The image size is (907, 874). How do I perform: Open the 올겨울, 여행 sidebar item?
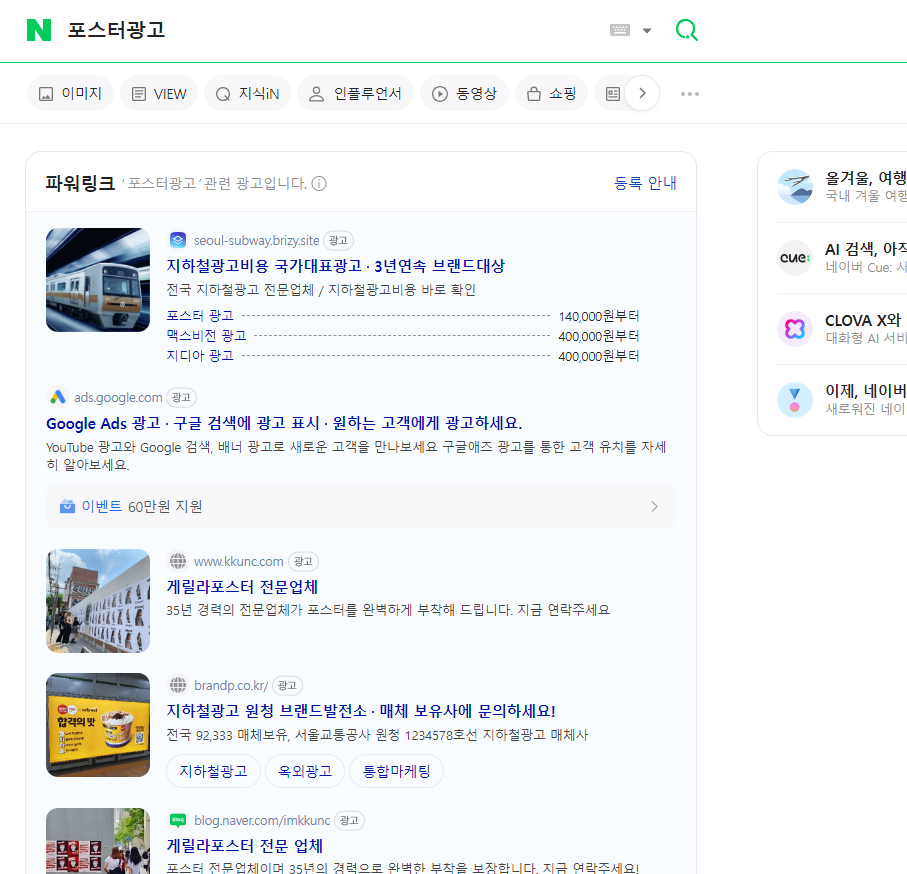[x=842, y=187]
